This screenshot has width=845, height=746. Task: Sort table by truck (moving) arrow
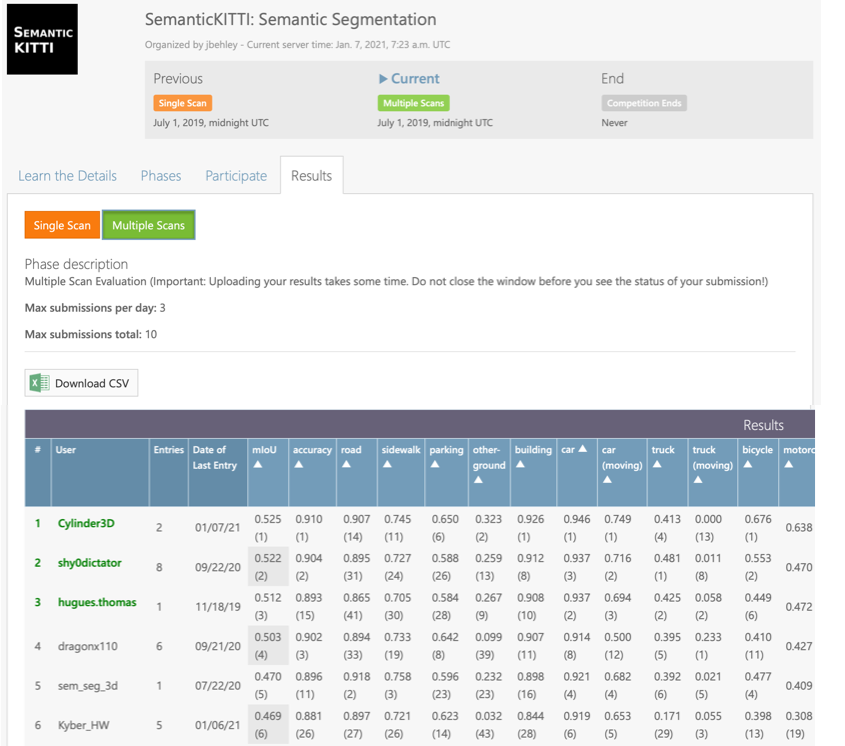tap(698, 480)
